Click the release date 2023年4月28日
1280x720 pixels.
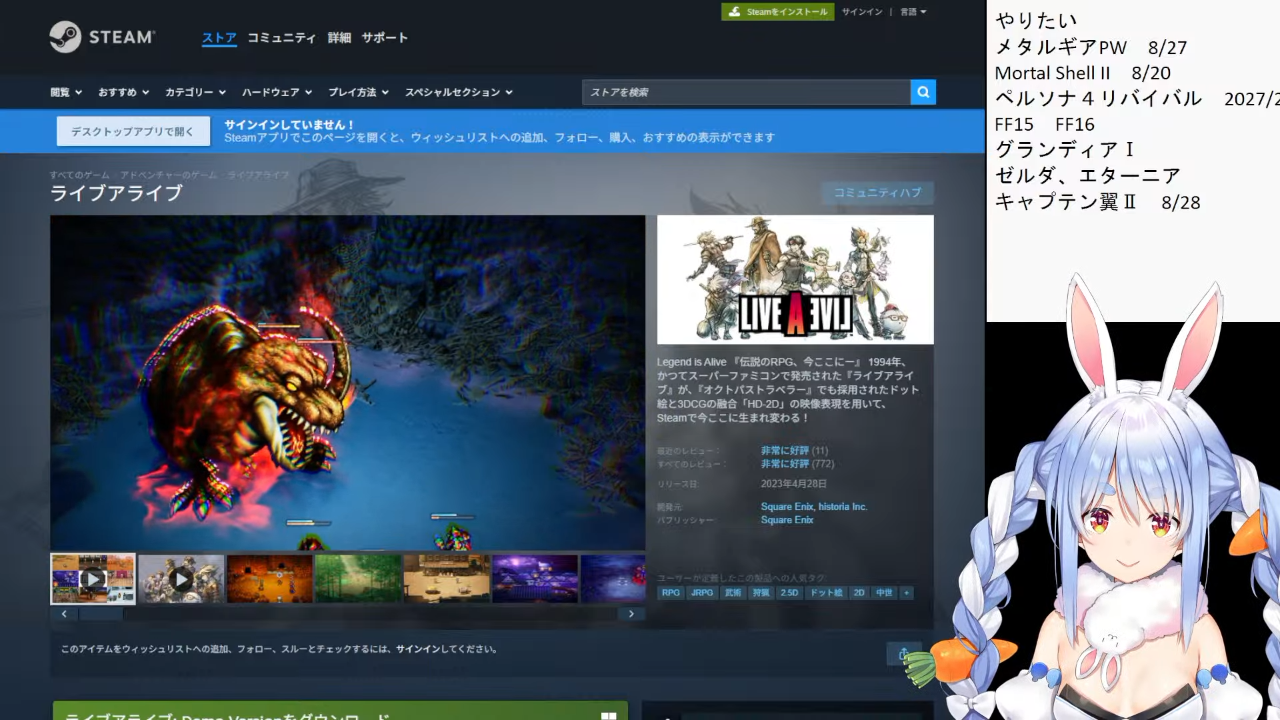click(x=795, y=484)
